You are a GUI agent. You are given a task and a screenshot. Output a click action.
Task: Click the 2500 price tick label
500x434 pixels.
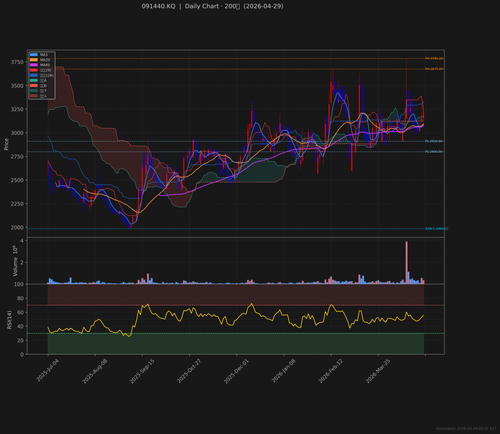17,180
